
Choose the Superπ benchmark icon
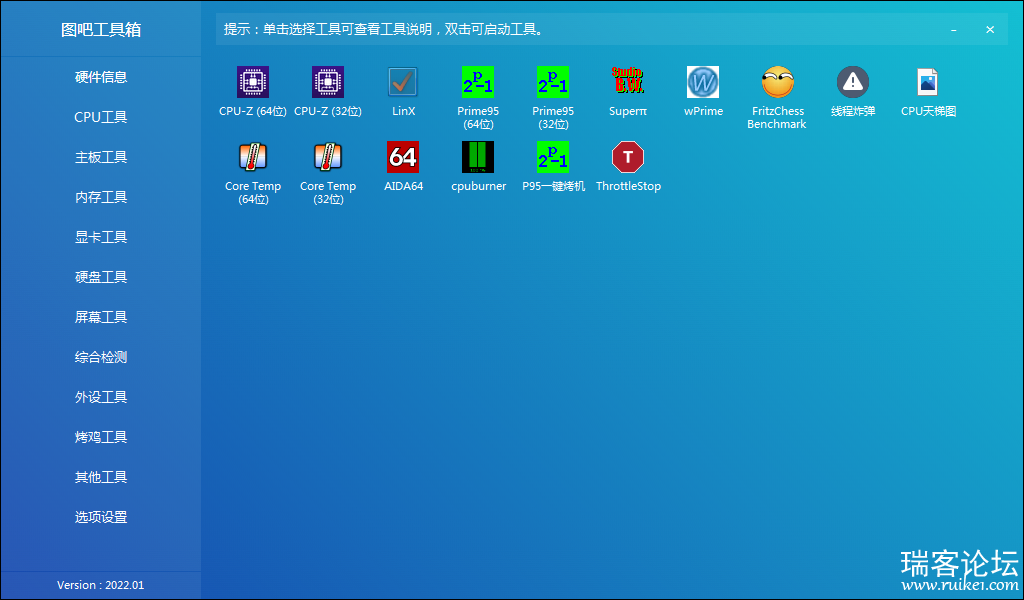[x=628, y=82]
